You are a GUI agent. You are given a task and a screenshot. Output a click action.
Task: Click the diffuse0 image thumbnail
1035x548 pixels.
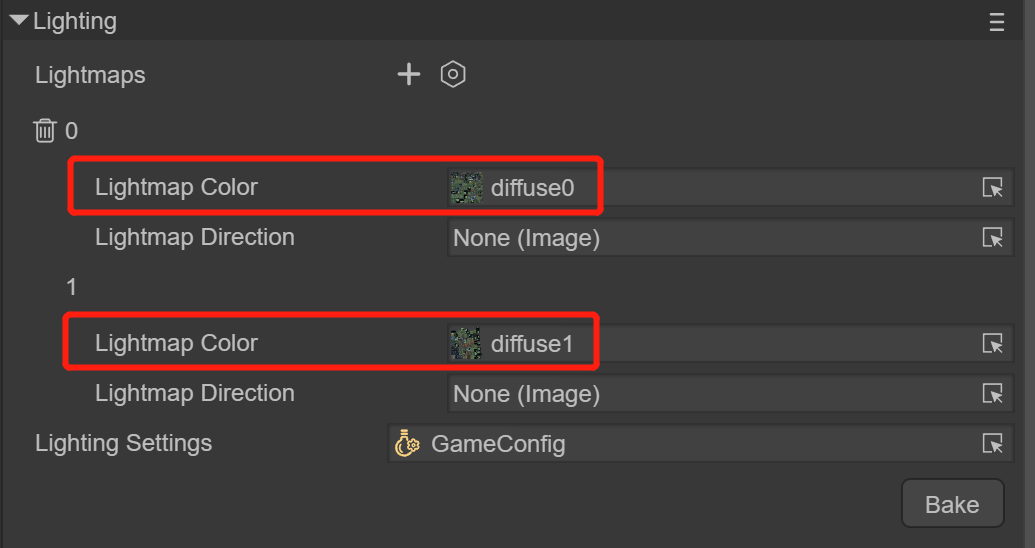tap(466, 187)
